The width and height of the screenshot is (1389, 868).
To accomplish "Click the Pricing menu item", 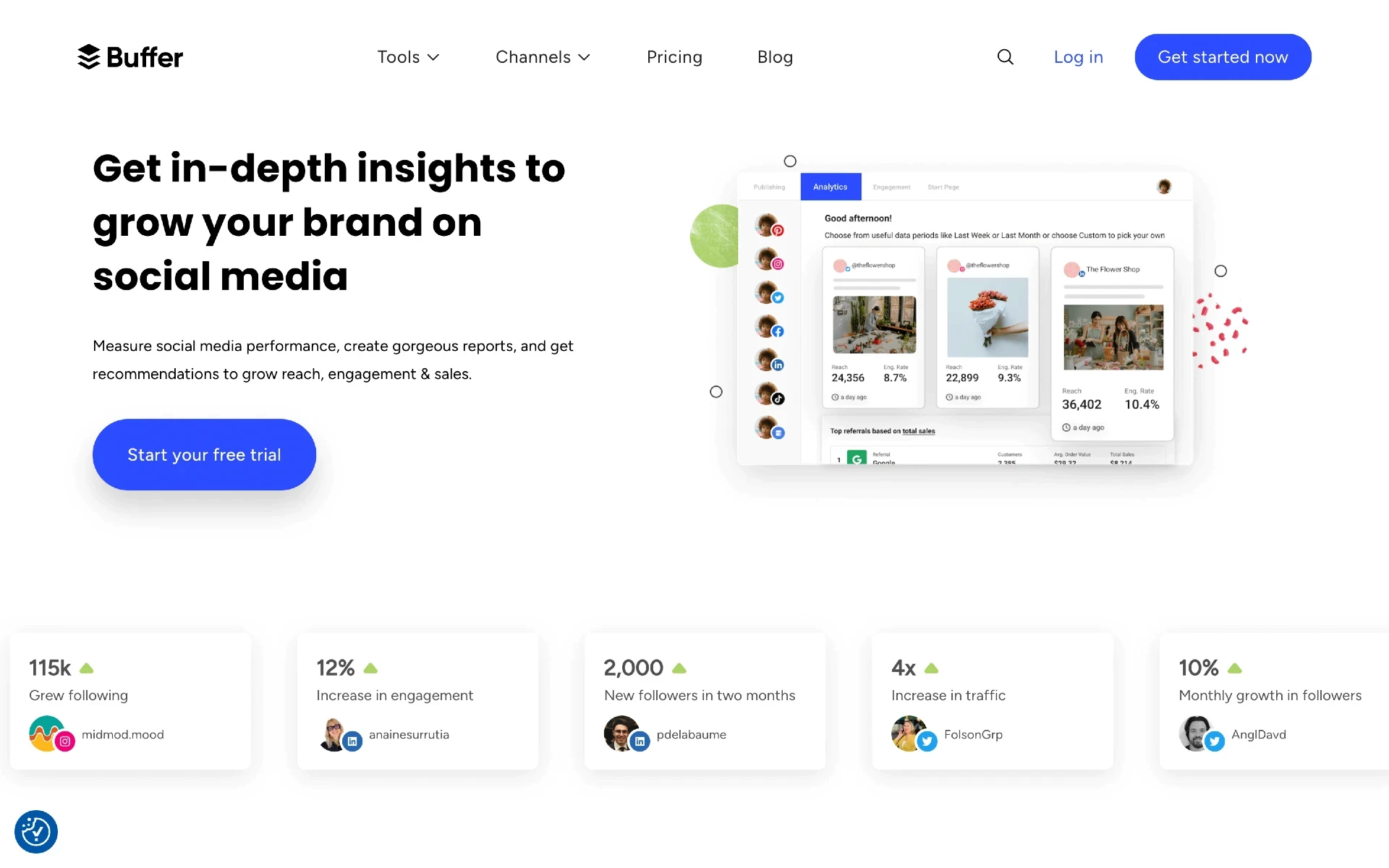I will 675,57.
